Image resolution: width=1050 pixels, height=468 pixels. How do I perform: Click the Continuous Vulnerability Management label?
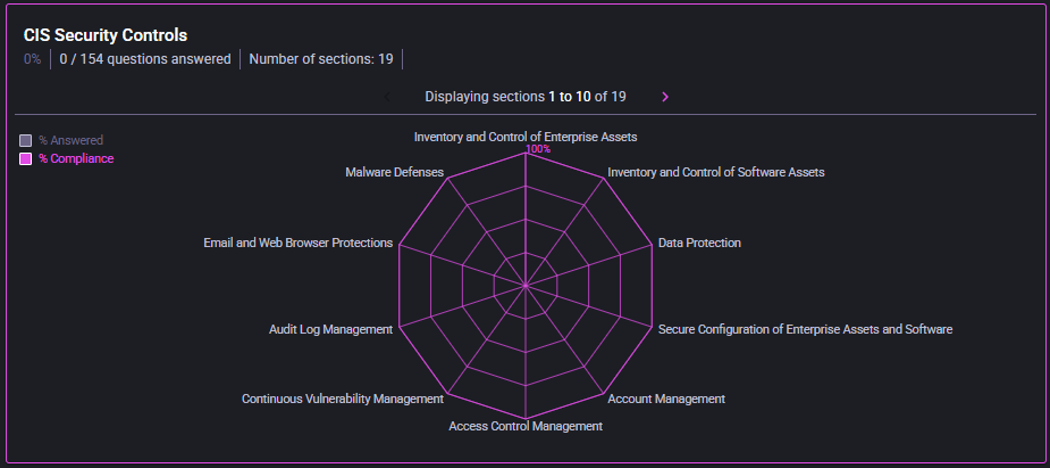(x=343, y=399)
